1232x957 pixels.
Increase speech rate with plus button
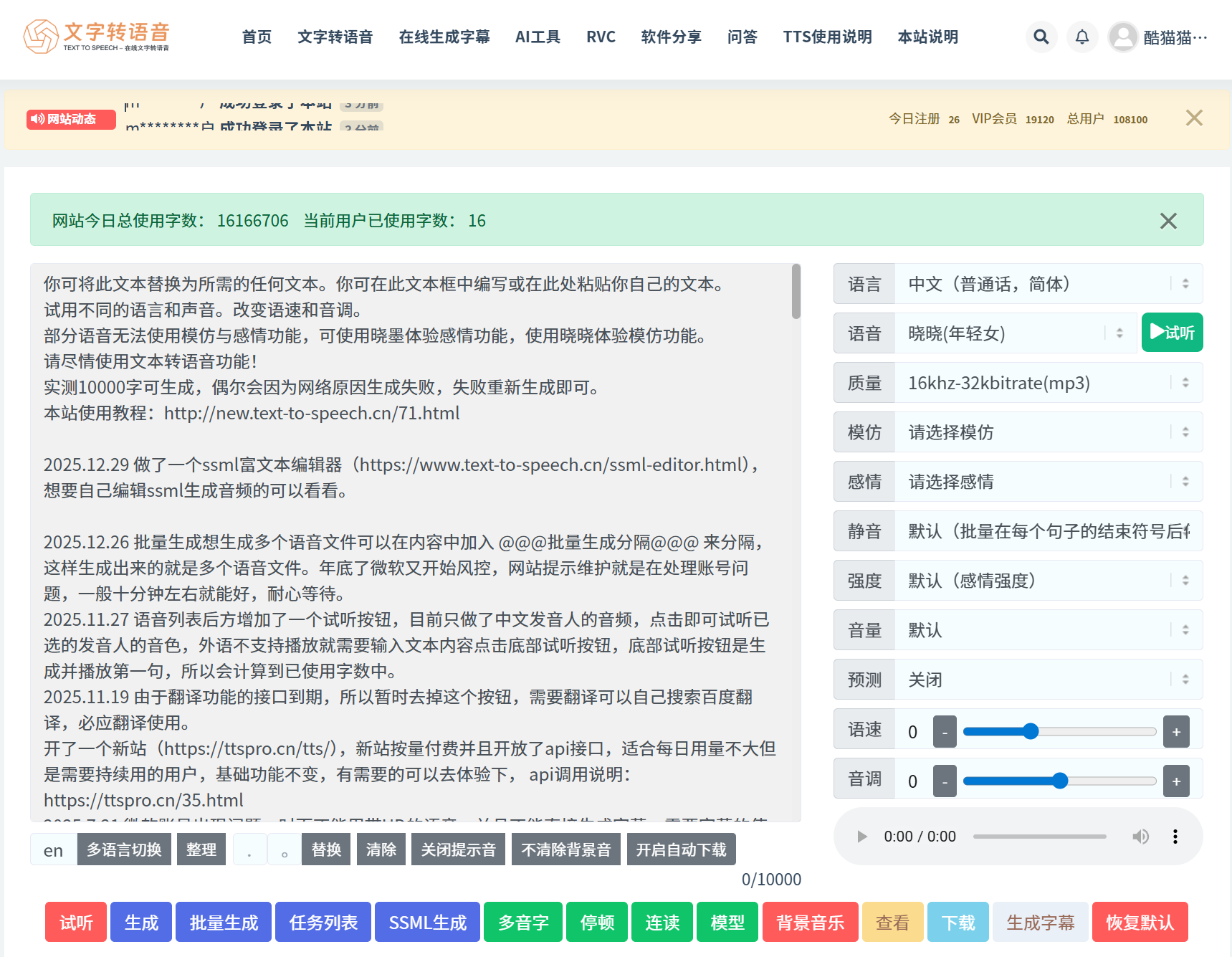coord(1176,732)
